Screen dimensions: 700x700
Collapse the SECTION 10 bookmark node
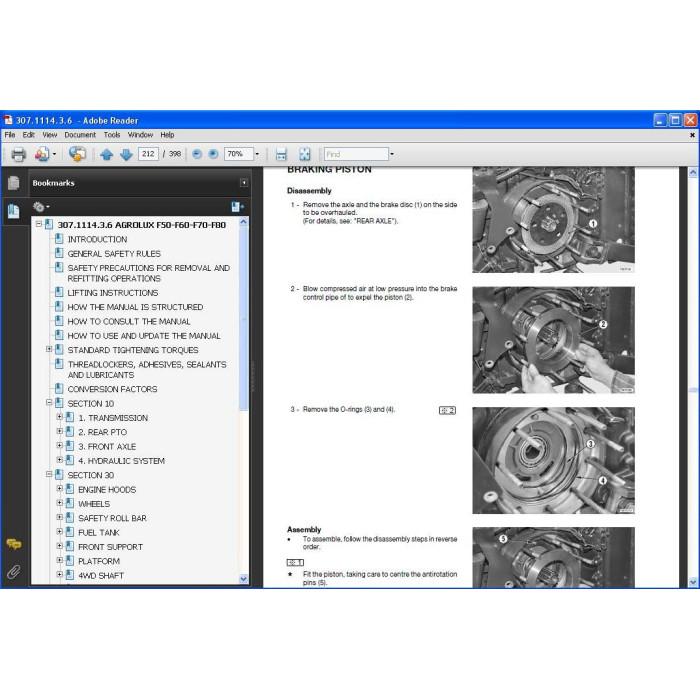[49, 403]
